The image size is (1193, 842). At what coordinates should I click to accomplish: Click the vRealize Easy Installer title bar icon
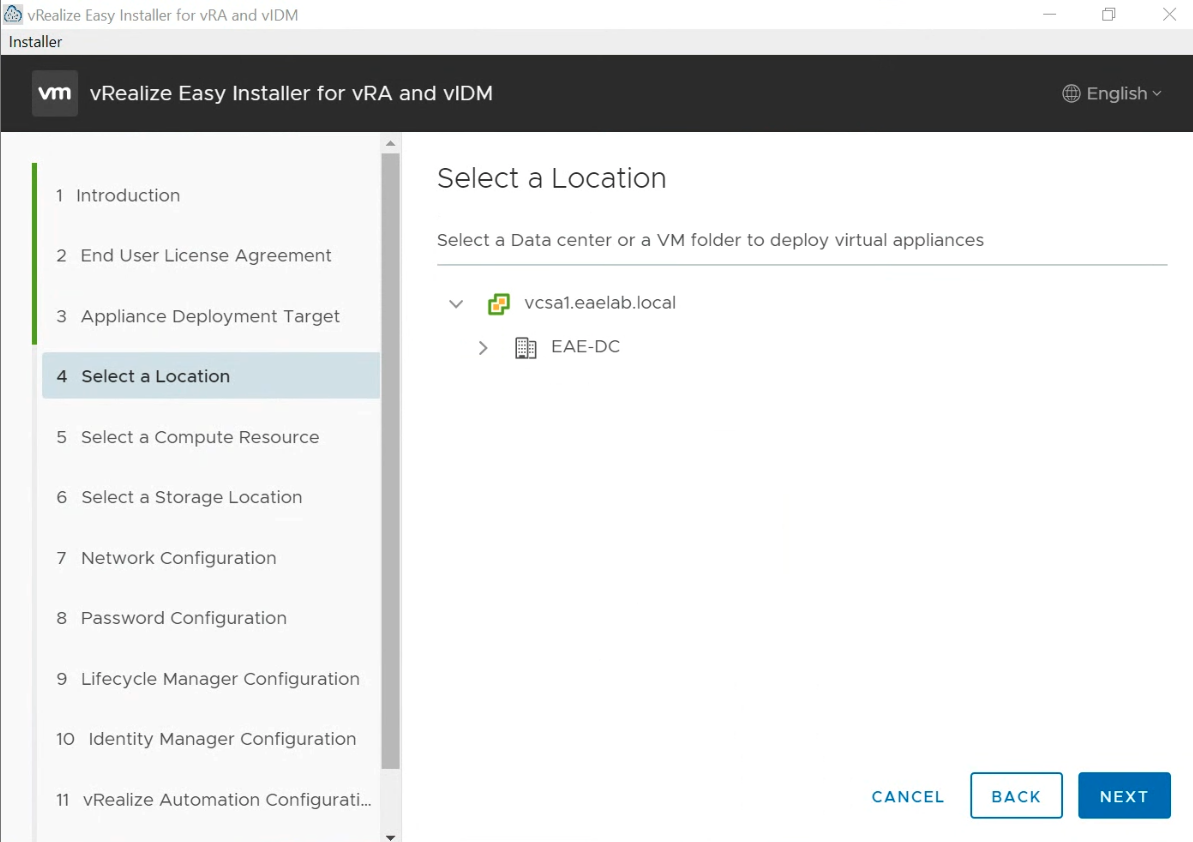[x=13, y=13]
